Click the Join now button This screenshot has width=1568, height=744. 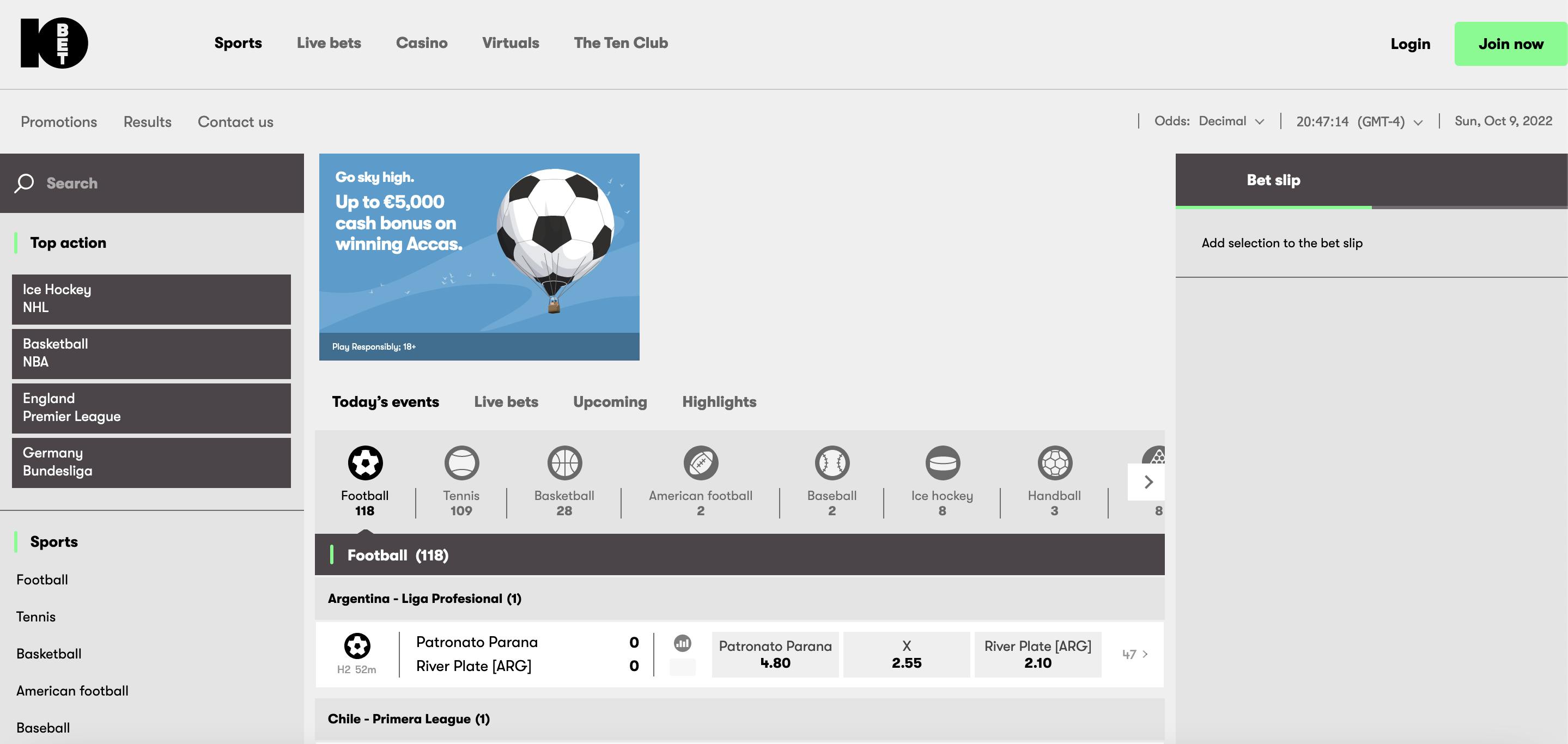pos(1510,44)
